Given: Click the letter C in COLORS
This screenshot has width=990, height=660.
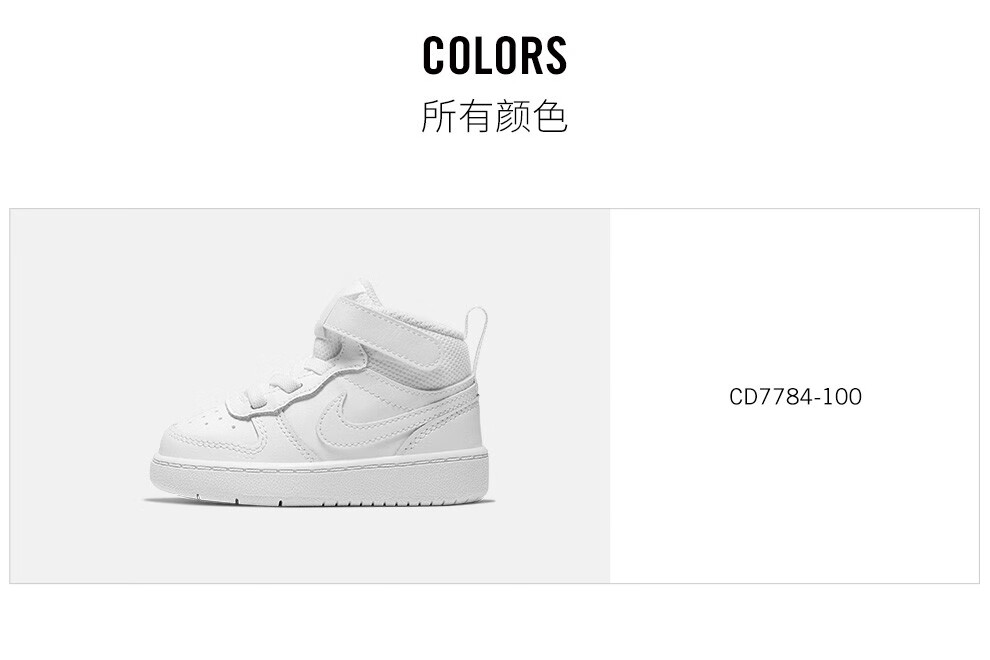Looking at the screenshot, I should (432, 55).
